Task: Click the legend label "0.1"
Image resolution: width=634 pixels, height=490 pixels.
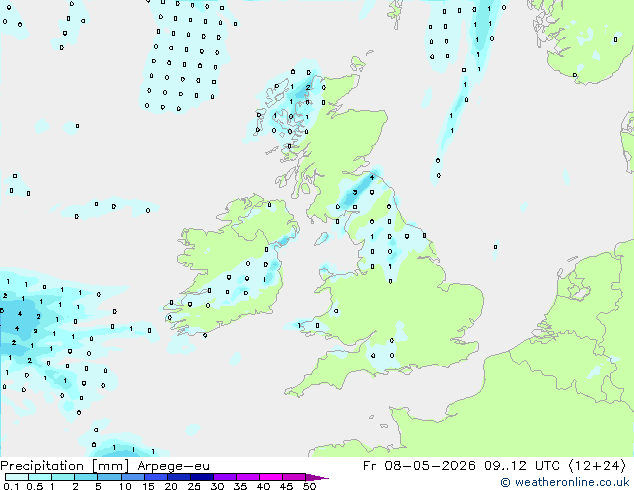Action: [x=11, y=486]
